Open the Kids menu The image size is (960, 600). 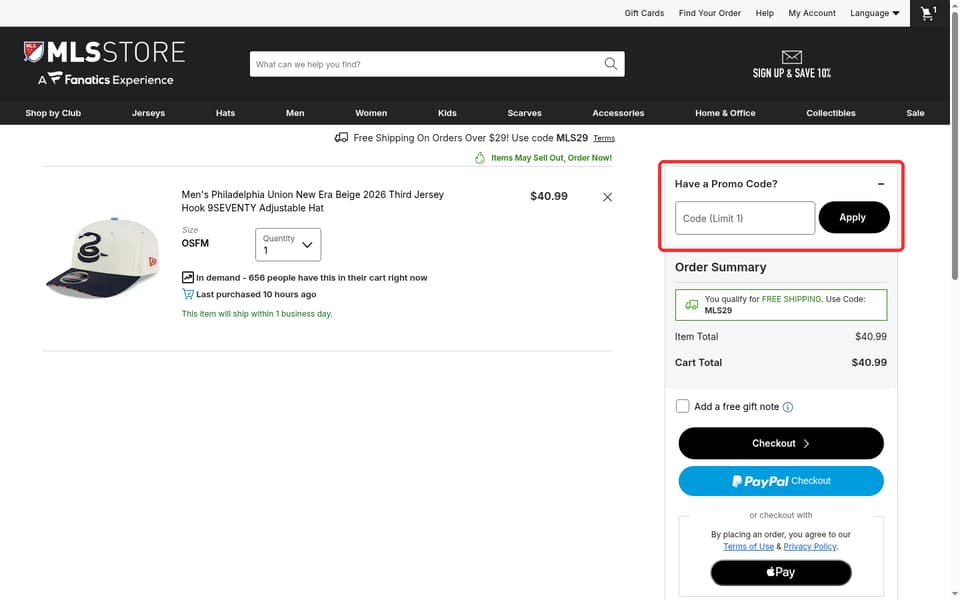pyautogui.click(x=447, y=113)
